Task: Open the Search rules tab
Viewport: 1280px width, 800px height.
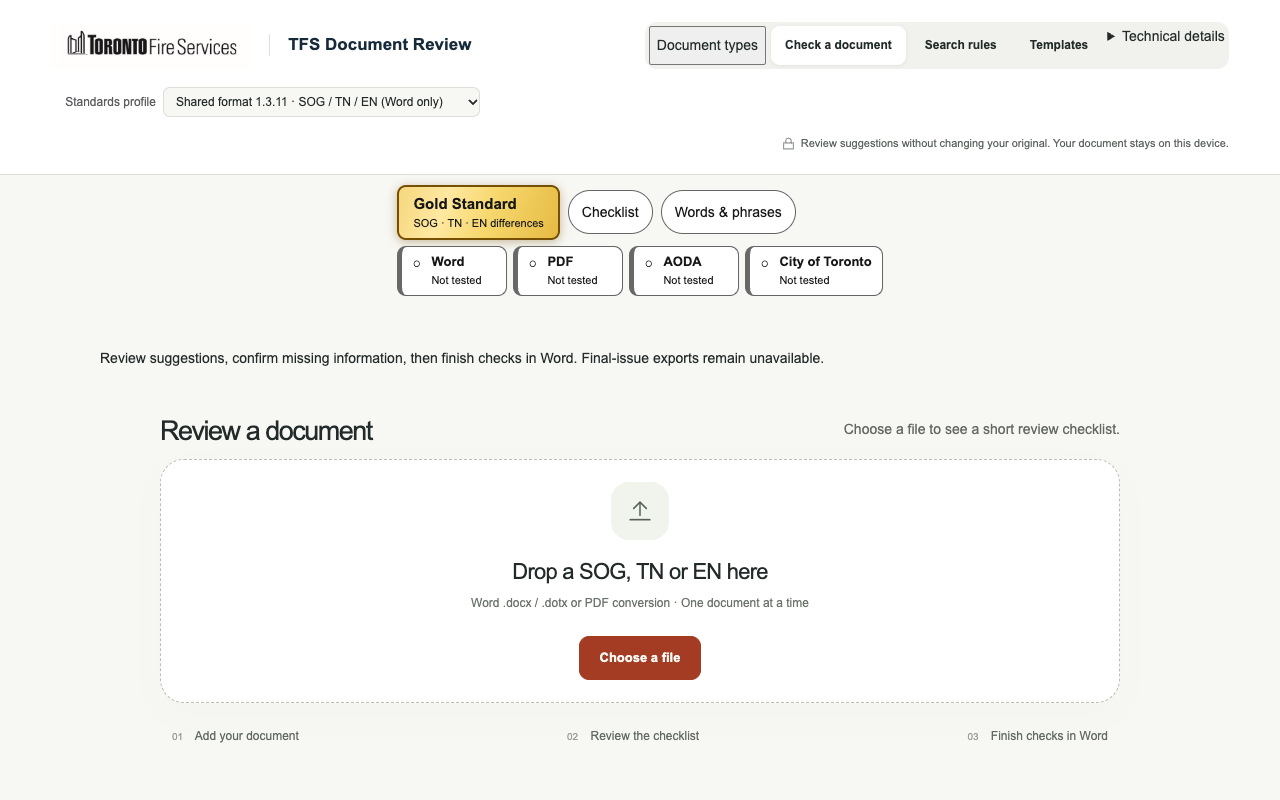Action: click(960, 45)
